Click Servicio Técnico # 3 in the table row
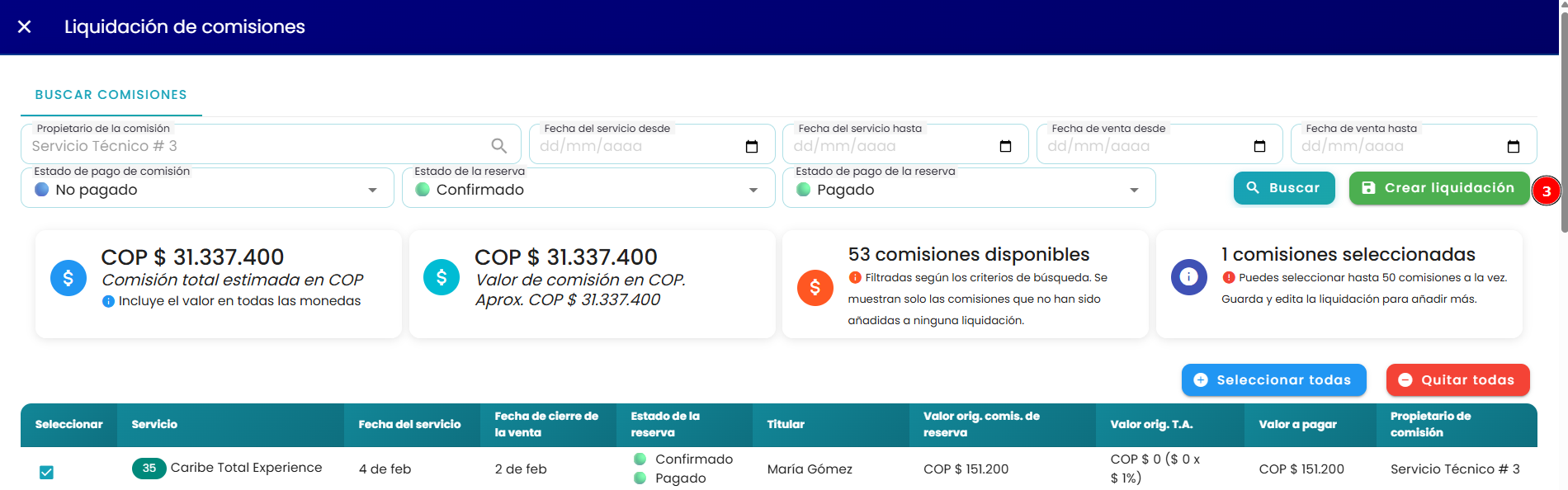 [1455, 469]
